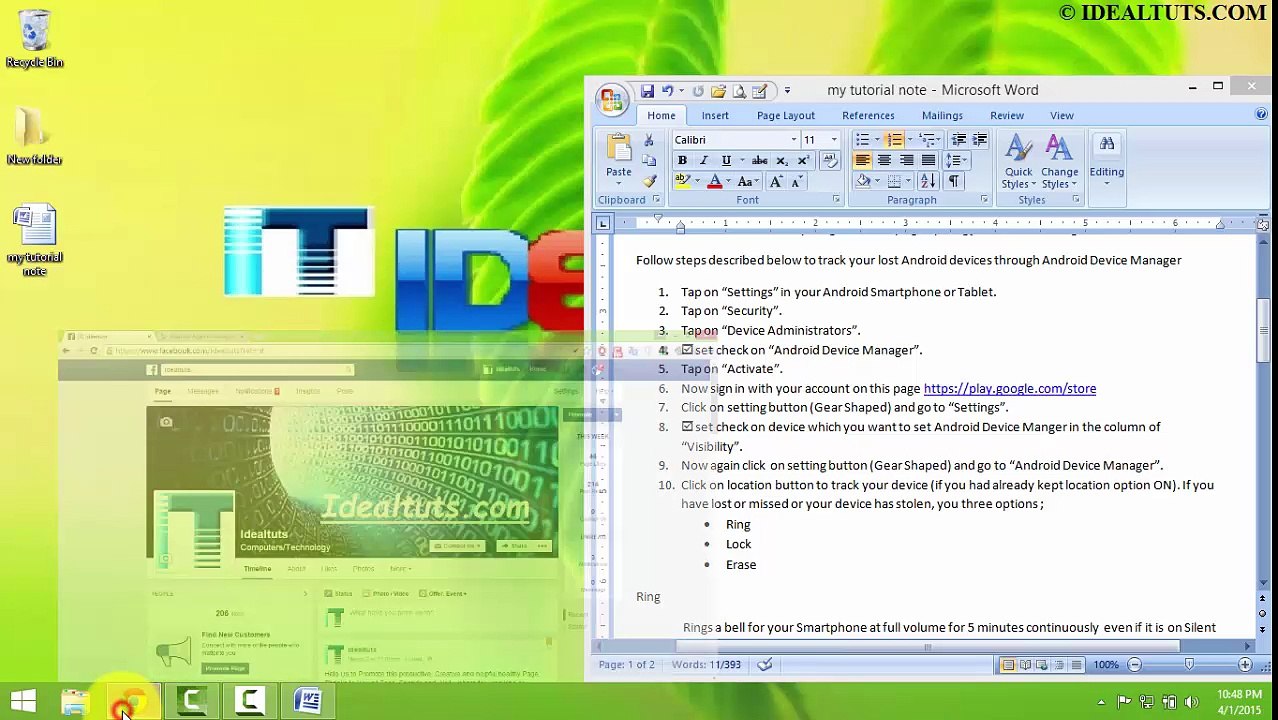This screenshot has width=1278, height=720.
Task: Set Justify alignment
Action: pyautogui.click(x=928, y=160)
